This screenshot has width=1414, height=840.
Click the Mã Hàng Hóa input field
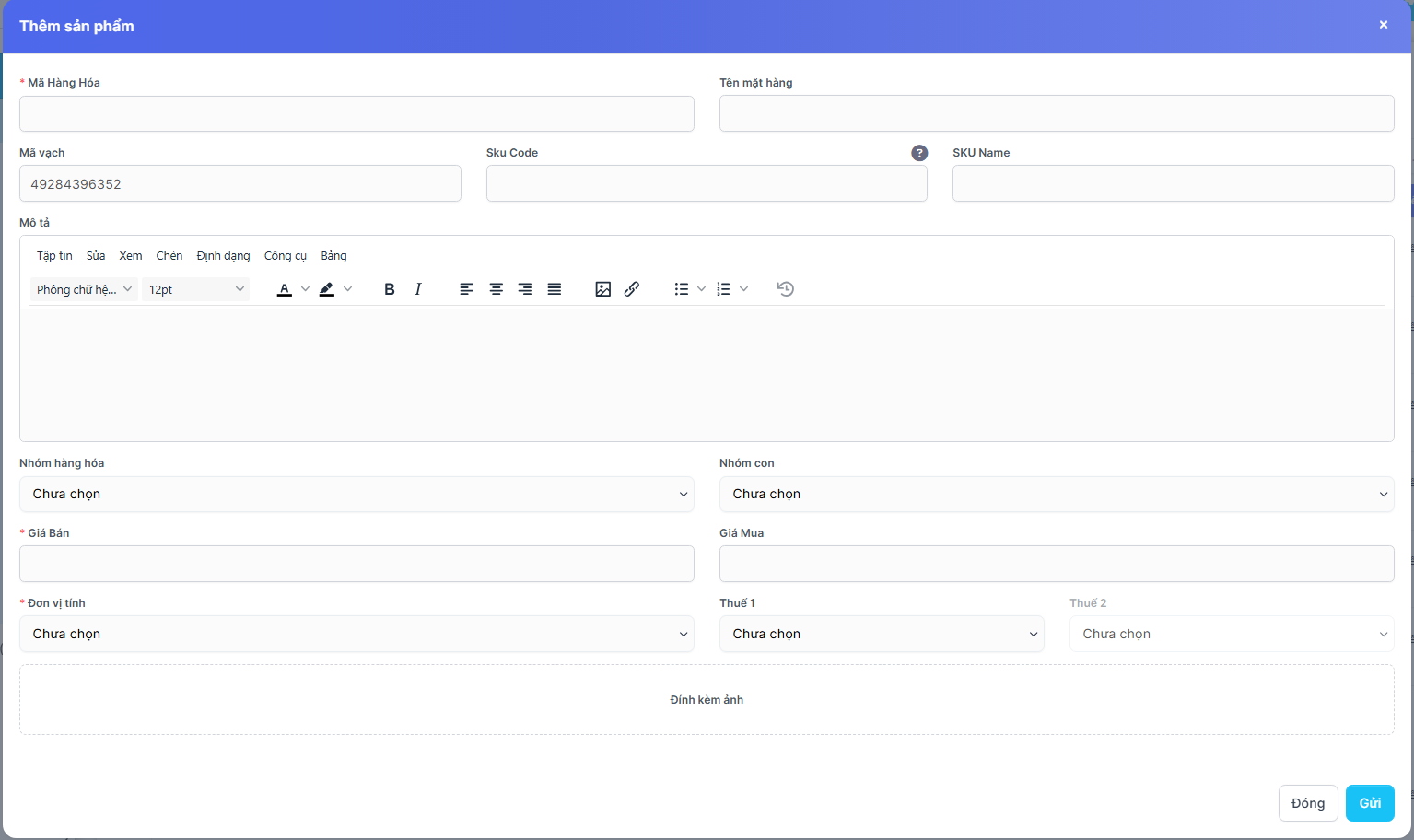(356, 114)
